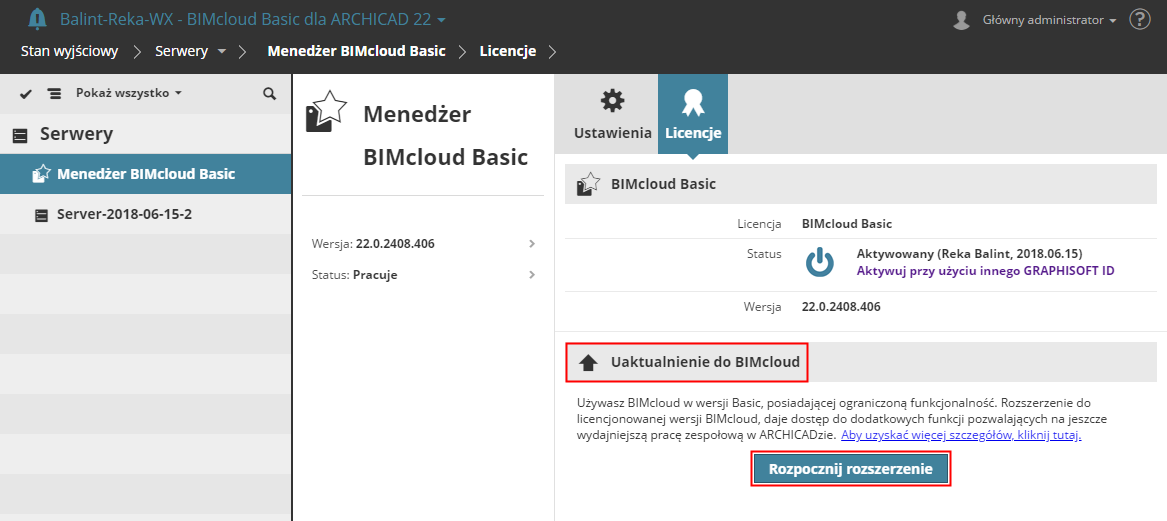Expand the Wersja 22.0.2408.406 row chevron
Screen dimensions: 1167x521
(531, 243)
